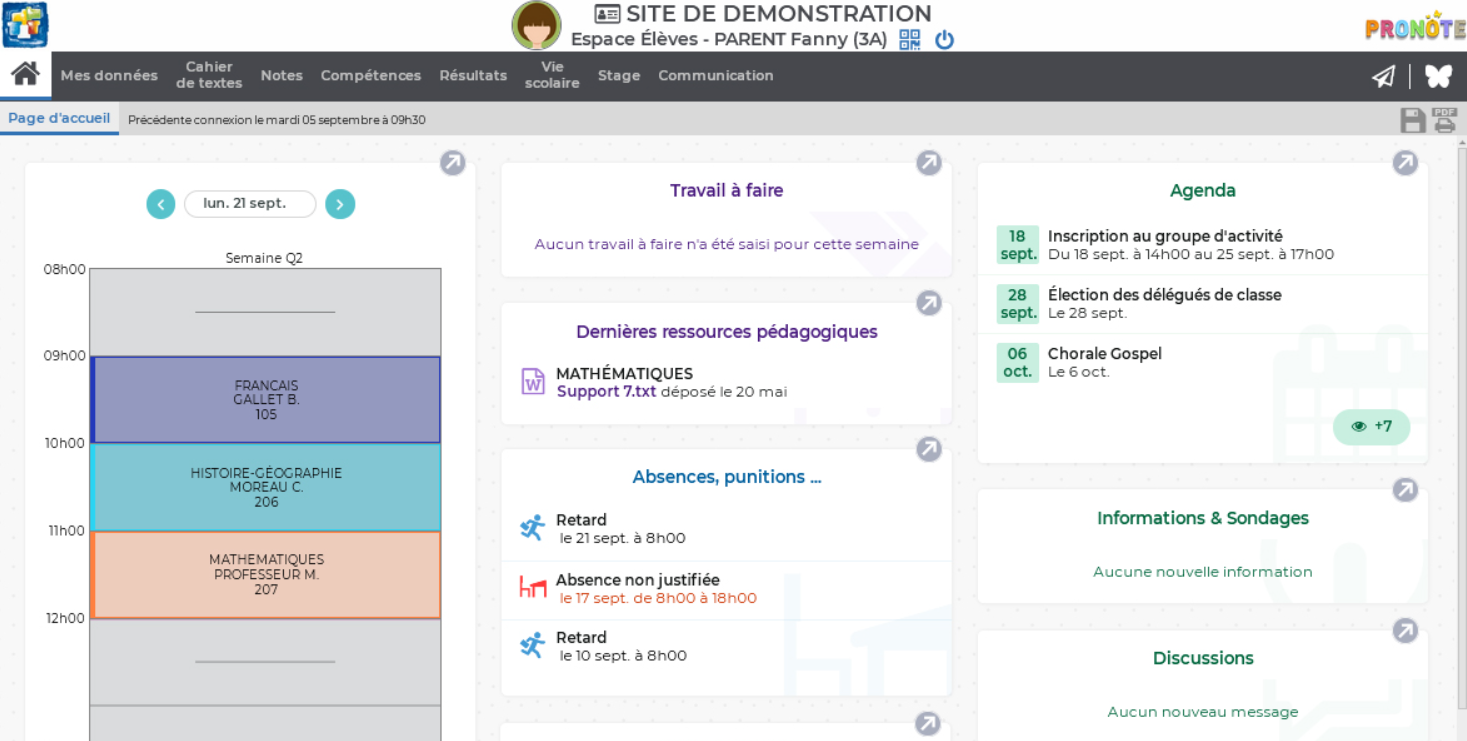Expand the Absences, punitions widget
Viewport: 1467px width, 741px height.
[x=929, y=449]
